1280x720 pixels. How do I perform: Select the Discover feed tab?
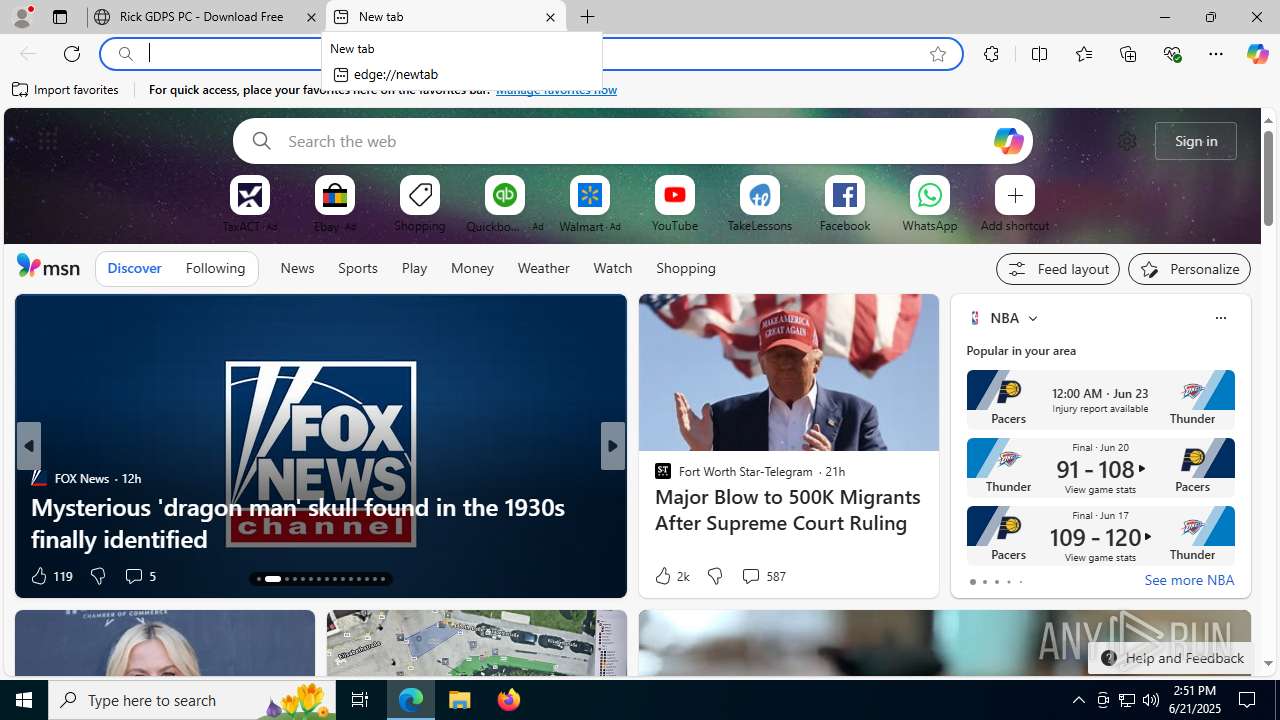click(x=134, y=268)
